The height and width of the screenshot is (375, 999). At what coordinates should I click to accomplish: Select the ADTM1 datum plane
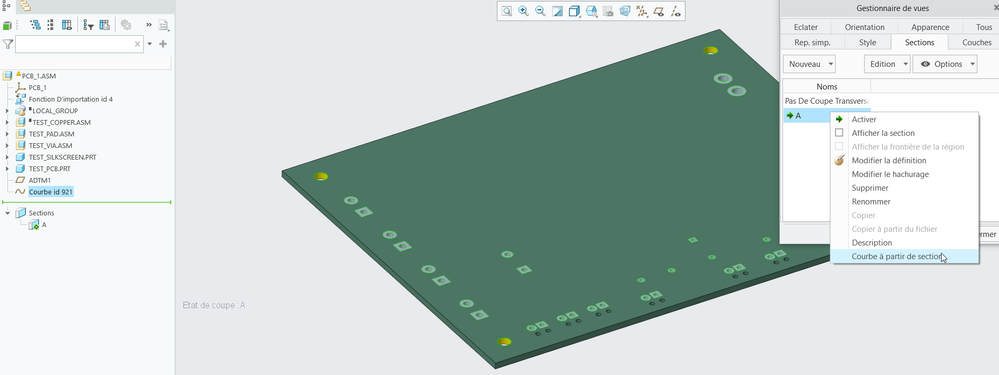click(x=40, y=180)
